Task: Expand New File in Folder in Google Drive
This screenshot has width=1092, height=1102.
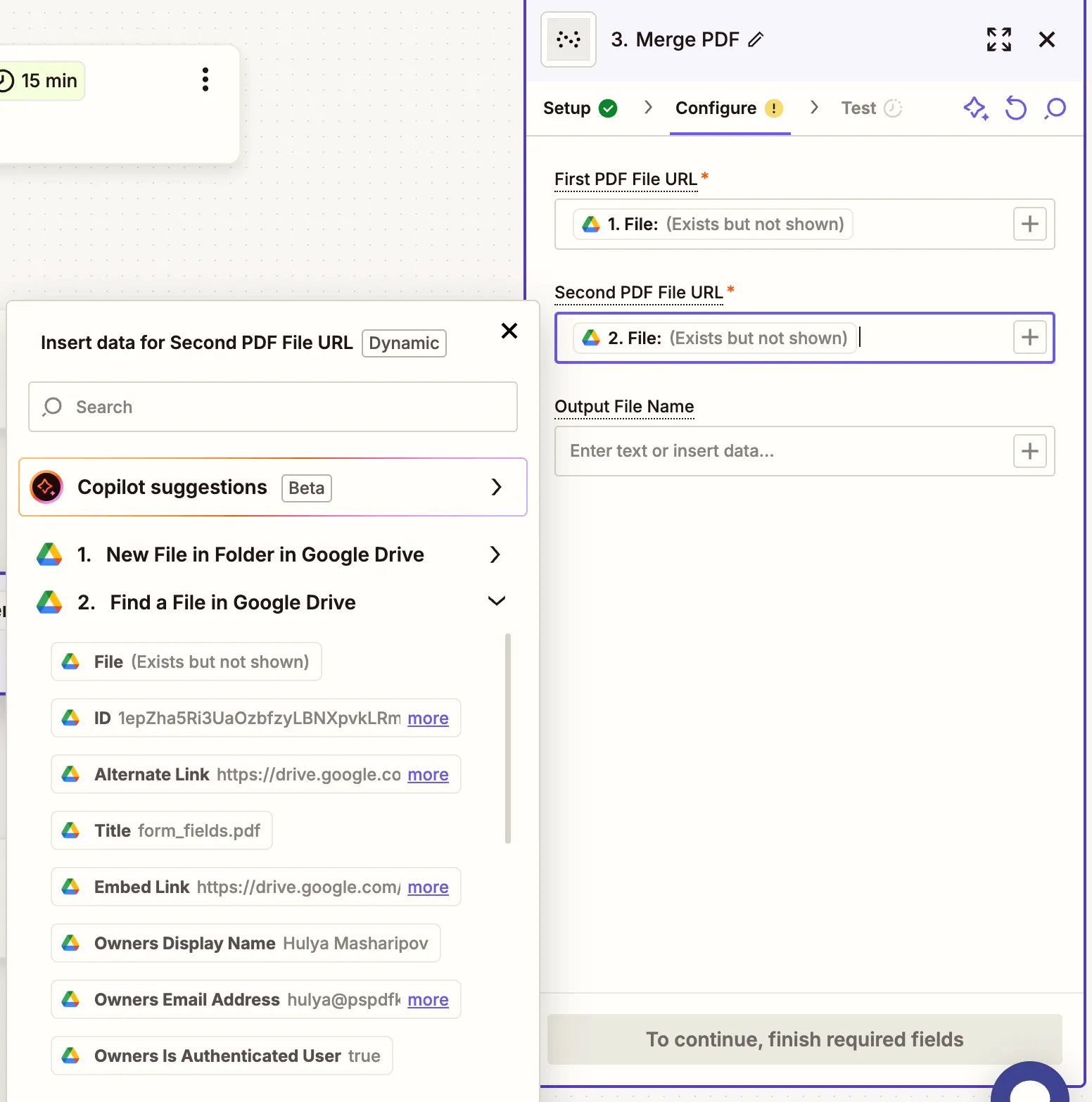Action: tap(495, 555)
